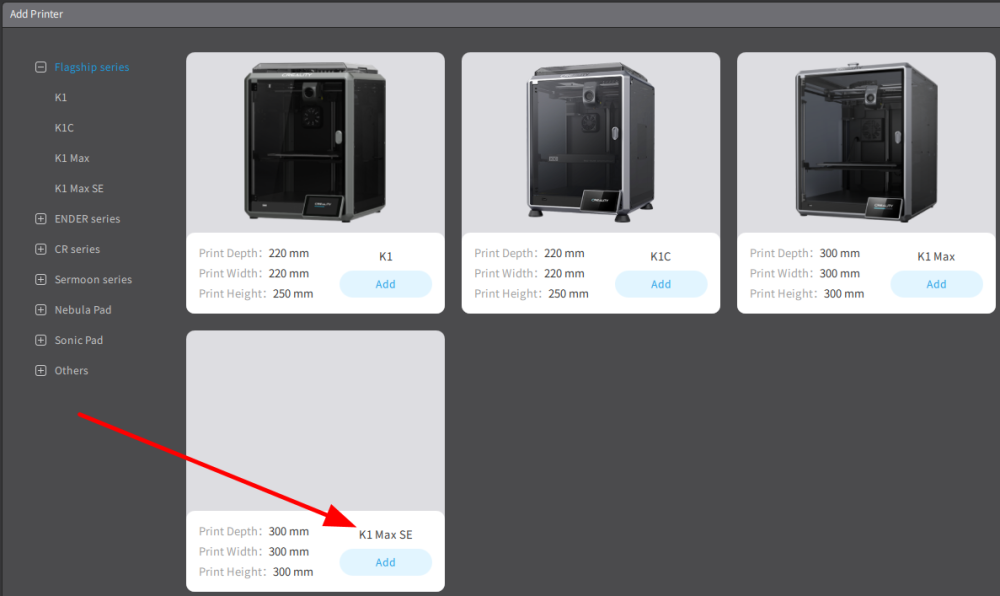Screen dimensions: 1000x596
Task: Open the Sermoon series label
Action: [93, 279]
